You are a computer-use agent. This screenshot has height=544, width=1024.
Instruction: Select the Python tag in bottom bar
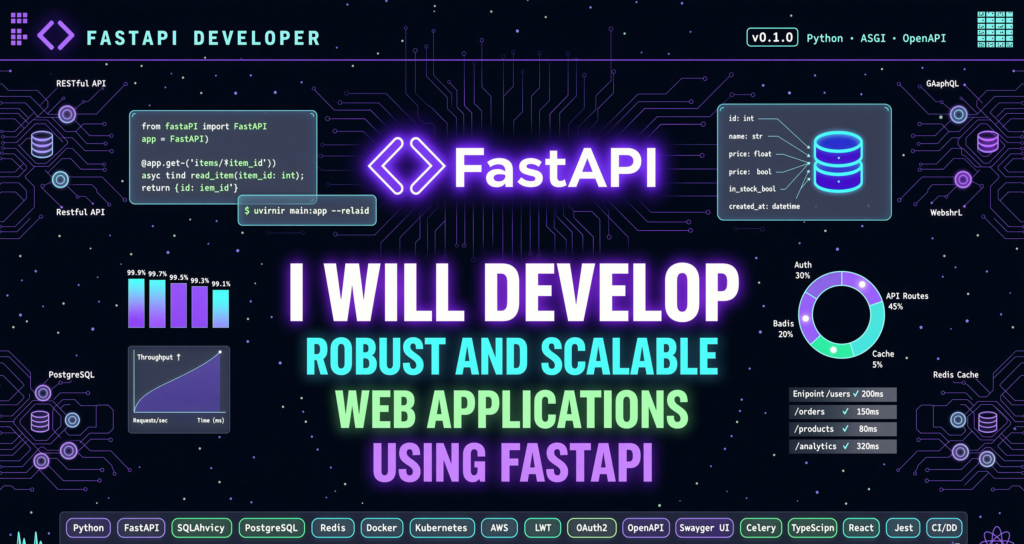click(88, 528)
